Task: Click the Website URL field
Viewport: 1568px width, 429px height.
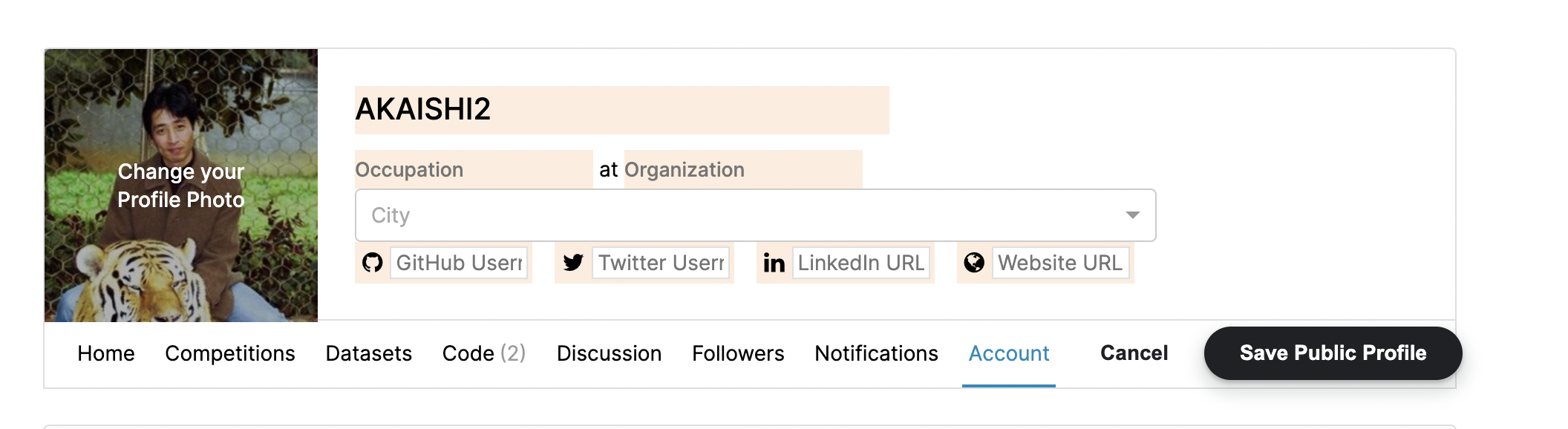Action: tap(1061, 263)
